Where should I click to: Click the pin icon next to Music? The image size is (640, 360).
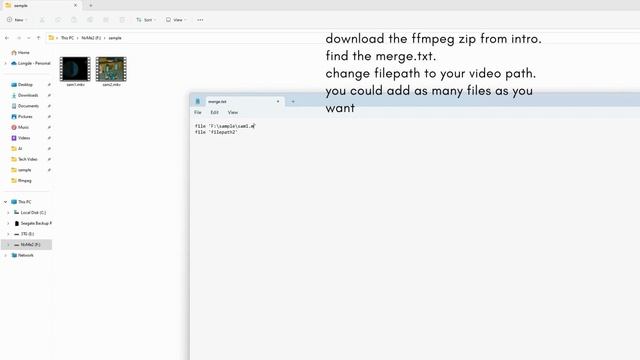point(49,127)
